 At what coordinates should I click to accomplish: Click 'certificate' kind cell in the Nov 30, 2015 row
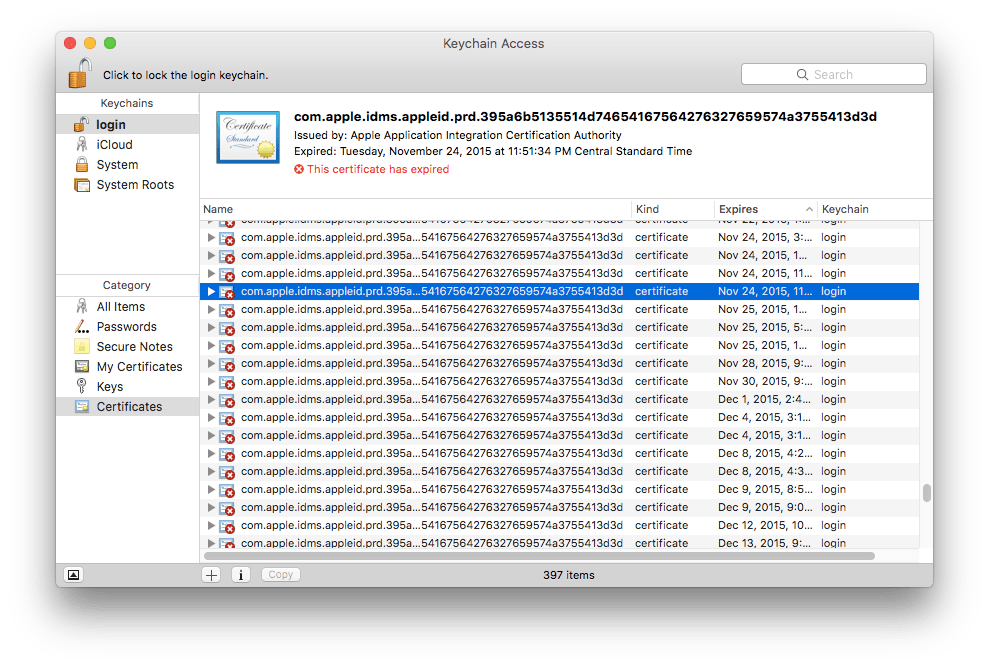coord(661,381)
